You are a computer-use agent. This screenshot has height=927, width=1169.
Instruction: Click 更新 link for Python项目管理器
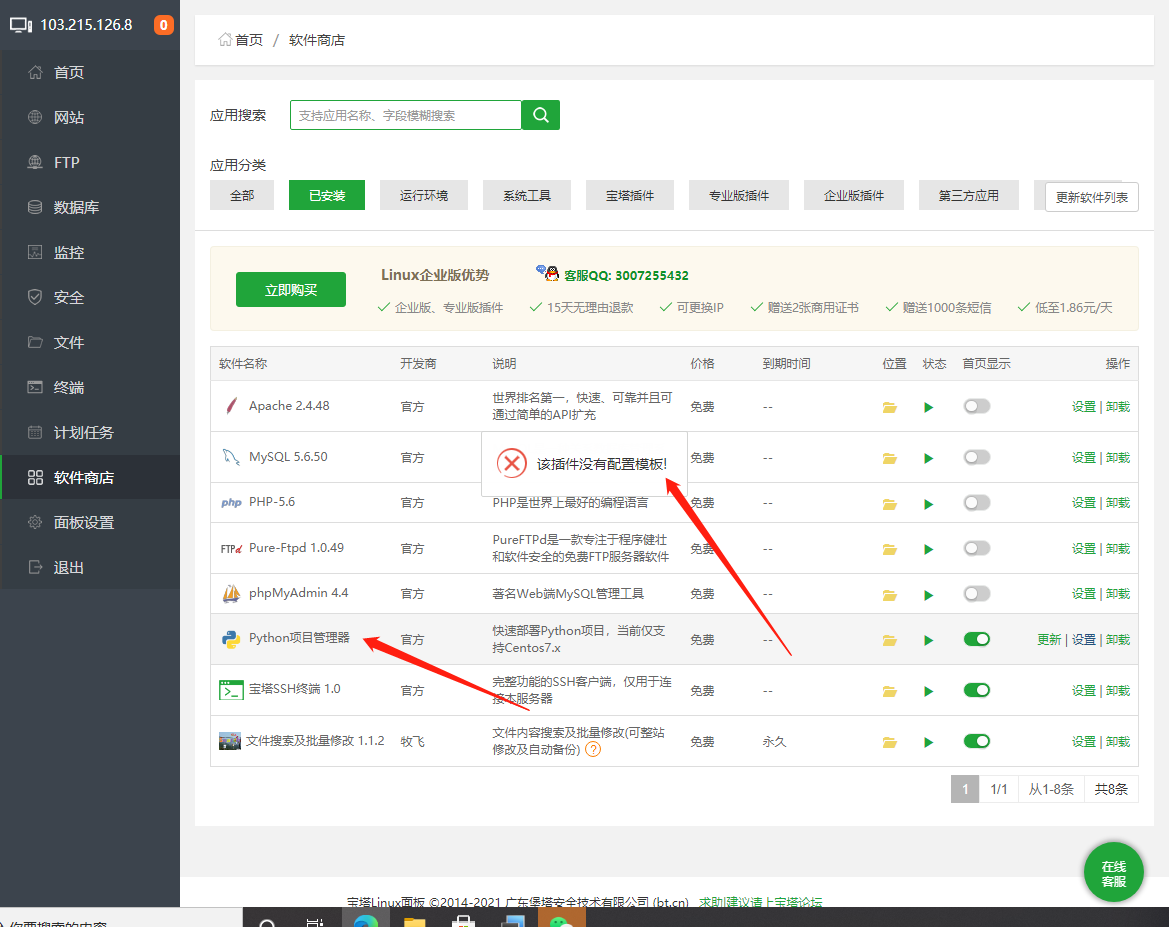pyautogui.click(x=1048, y=639)
